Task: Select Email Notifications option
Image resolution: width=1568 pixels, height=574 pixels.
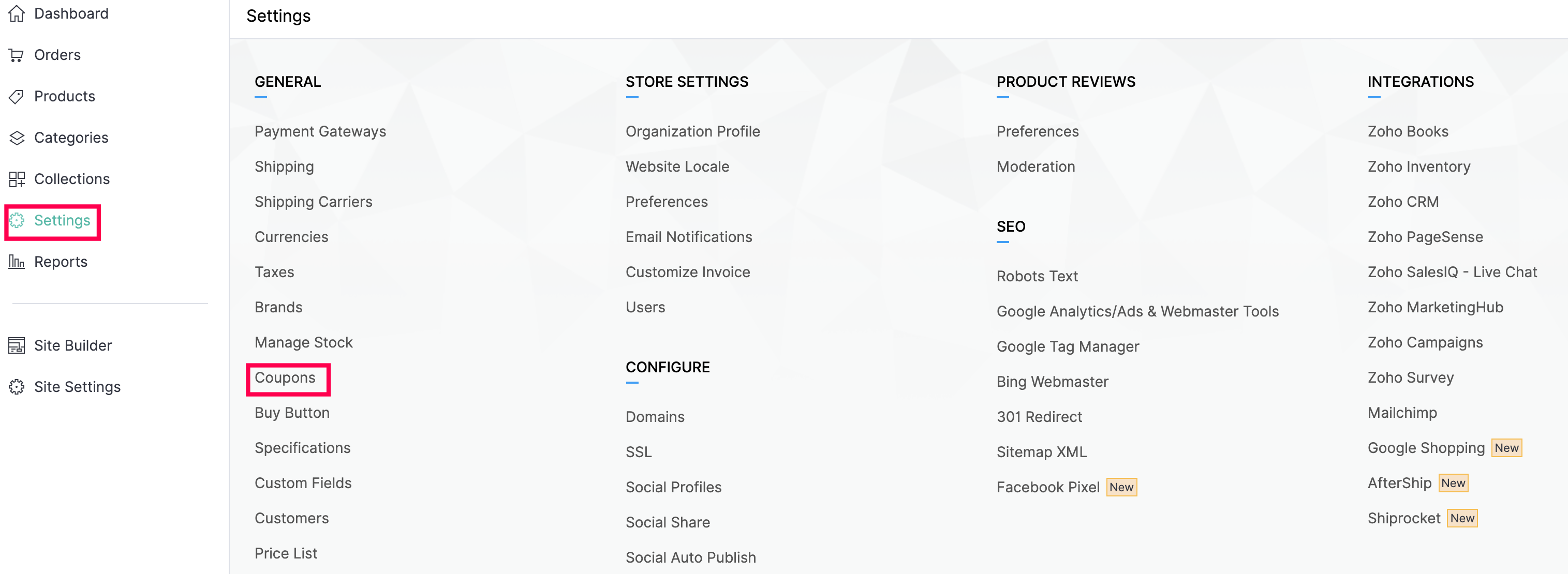Action: (689, 237)
